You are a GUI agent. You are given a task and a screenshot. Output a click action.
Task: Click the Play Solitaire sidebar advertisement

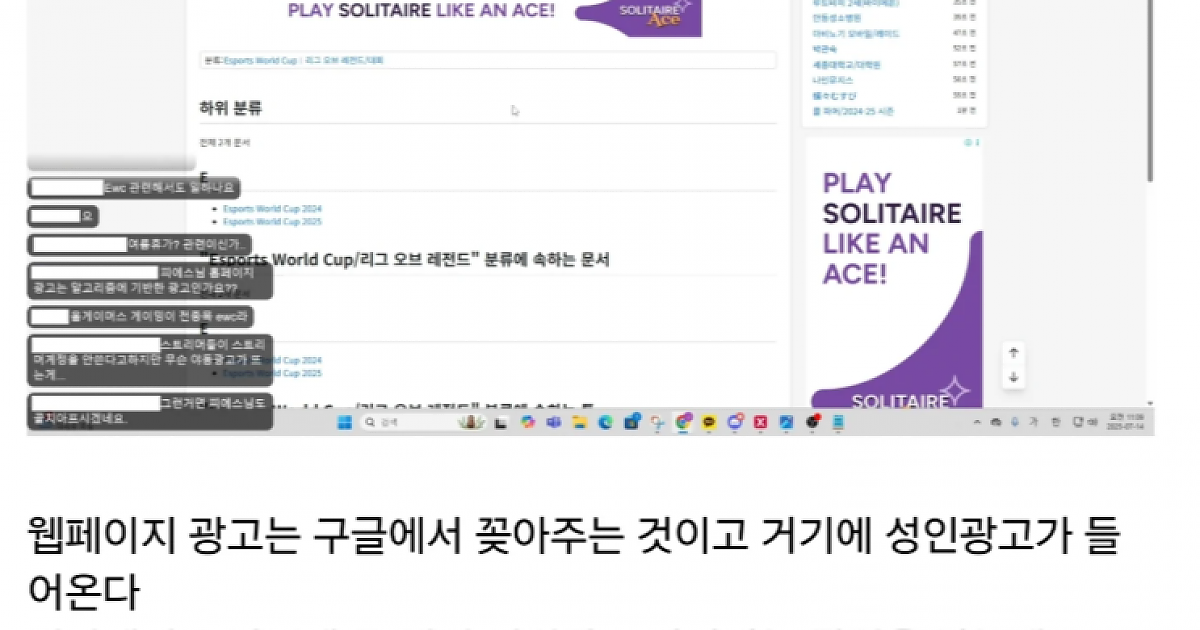point(894,272)
